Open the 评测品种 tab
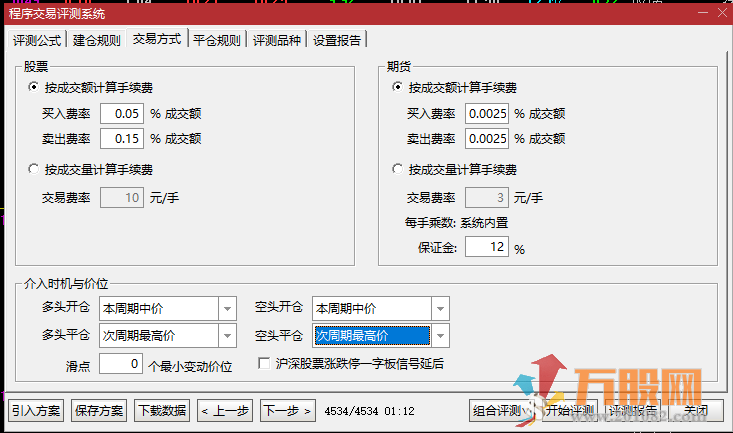This screenshot has height=433, width=733. (x=277, y=40)
